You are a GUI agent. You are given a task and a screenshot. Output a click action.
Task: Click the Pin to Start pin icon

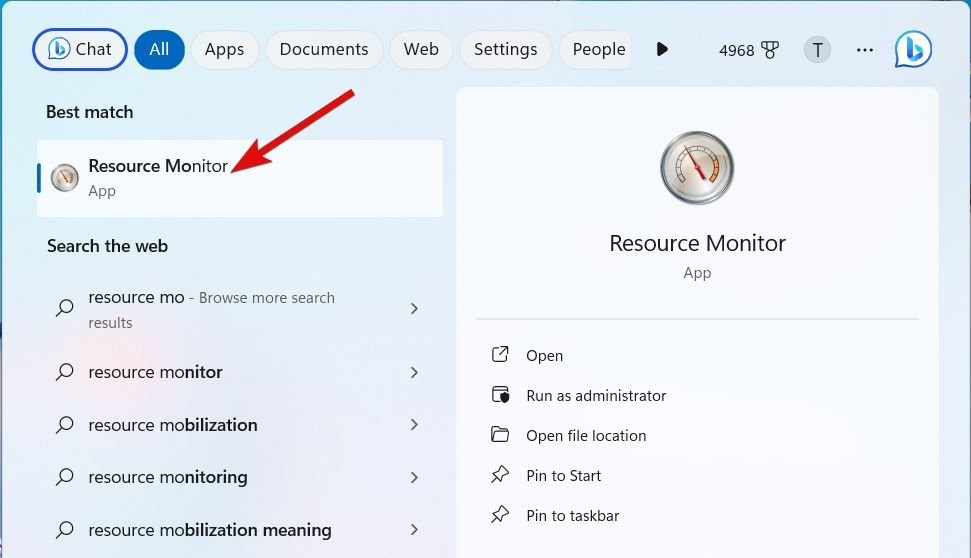(x=500, y=475)
